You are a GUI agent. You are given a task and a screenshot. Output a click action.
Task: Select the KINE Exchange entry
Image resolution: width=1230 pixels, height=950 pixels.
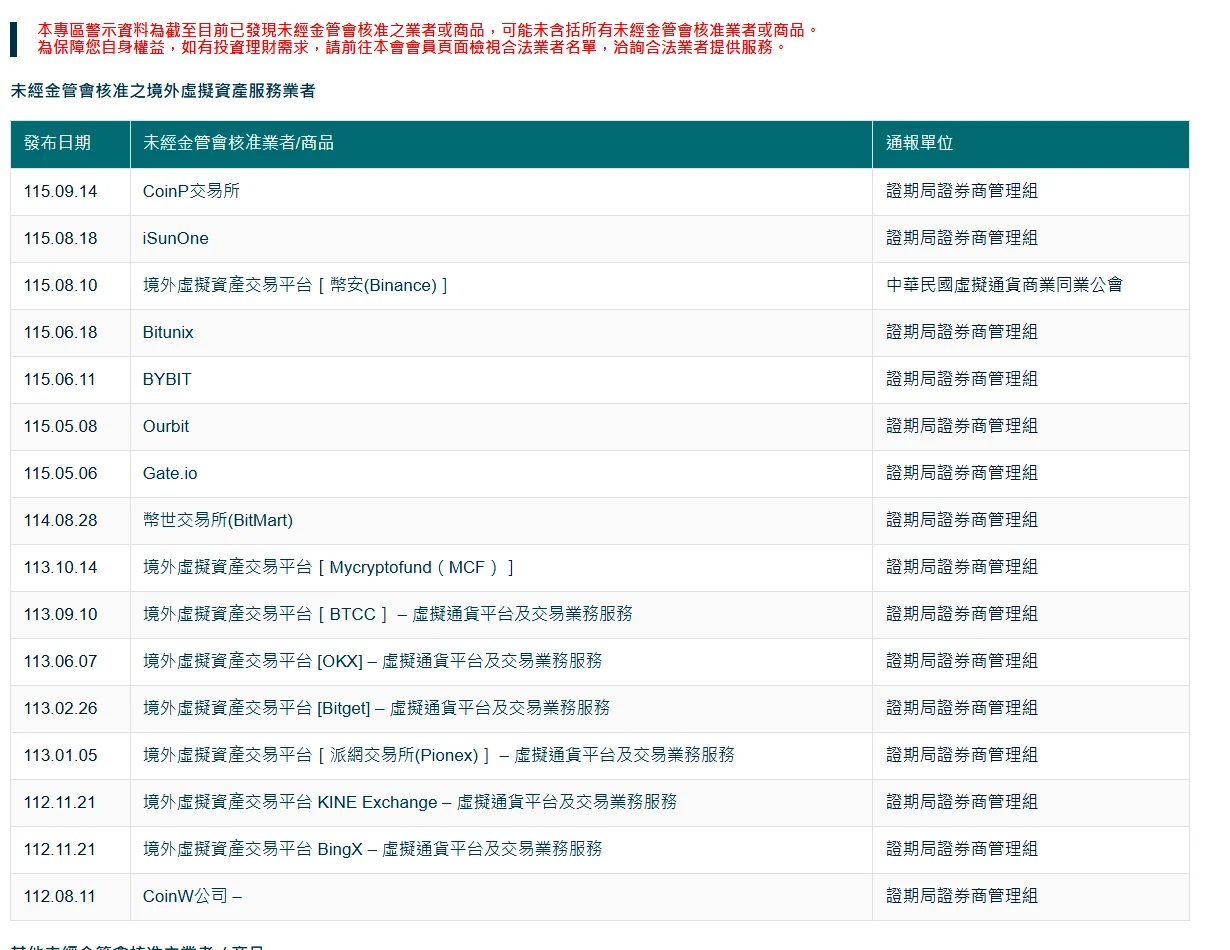pyautogui.click(x=410, y=802)
